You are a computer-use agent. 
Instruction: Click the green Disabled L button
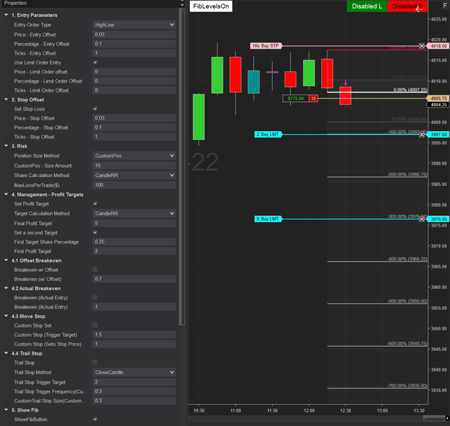pos(367,6)
